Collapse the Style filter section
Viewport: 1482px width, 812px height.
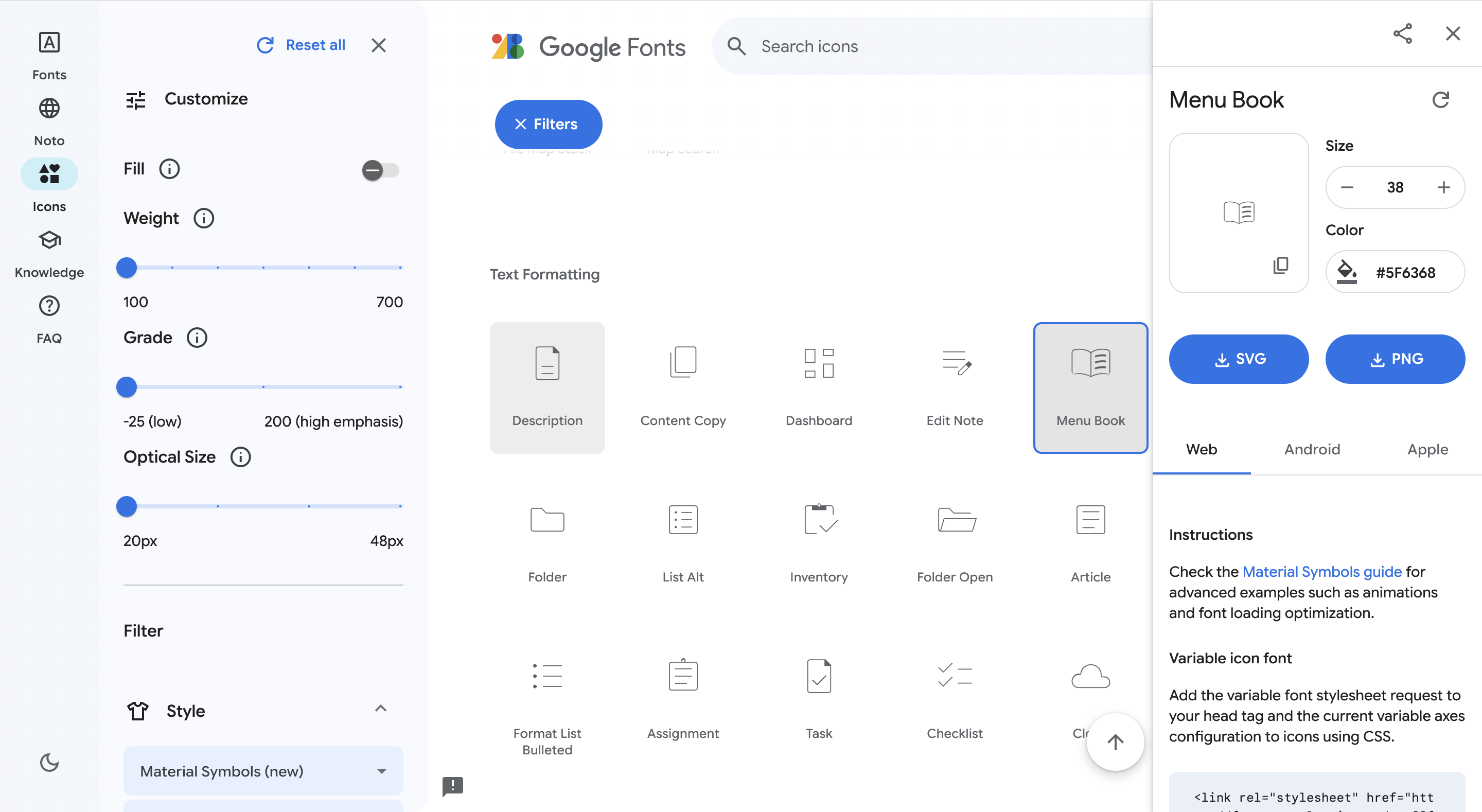click(x=381, y=709)
